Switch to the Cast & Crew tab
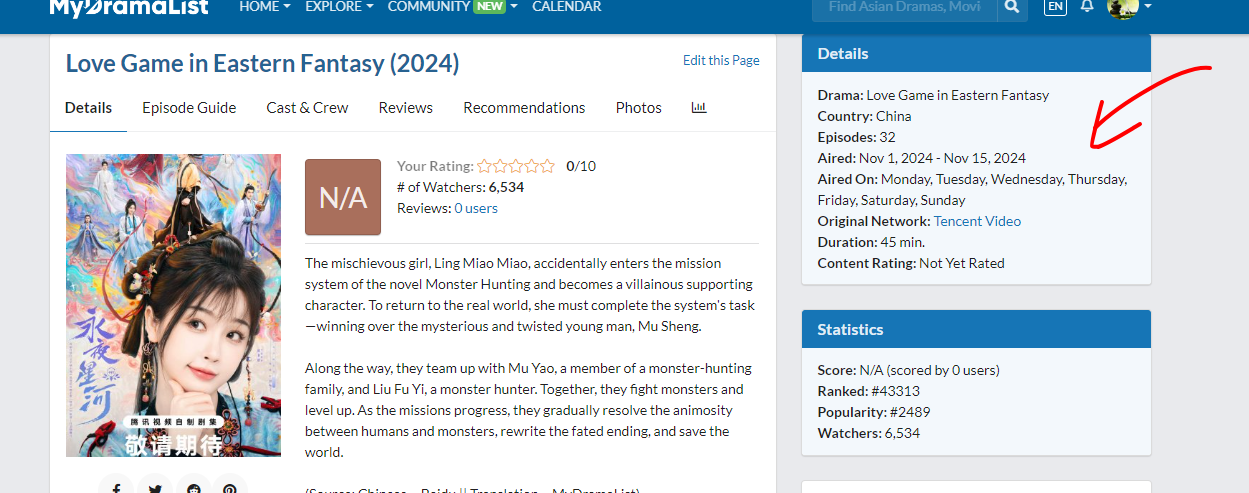Viewport: 1249px width, 493px height. (307, 108)
